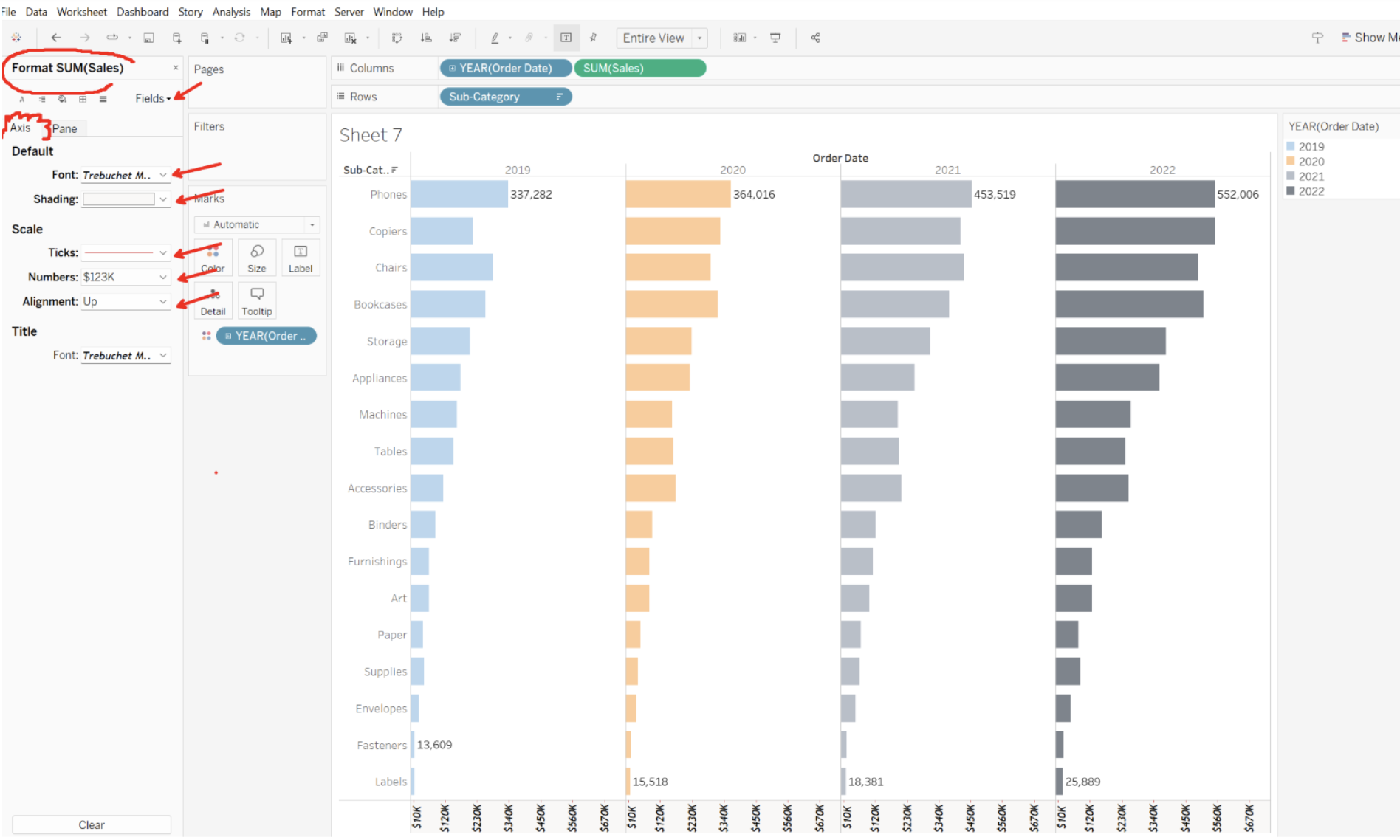Screen dimensions: 1400x840
Task: Click the Clear button in the Format pane
Action: (x=91, y=824)
